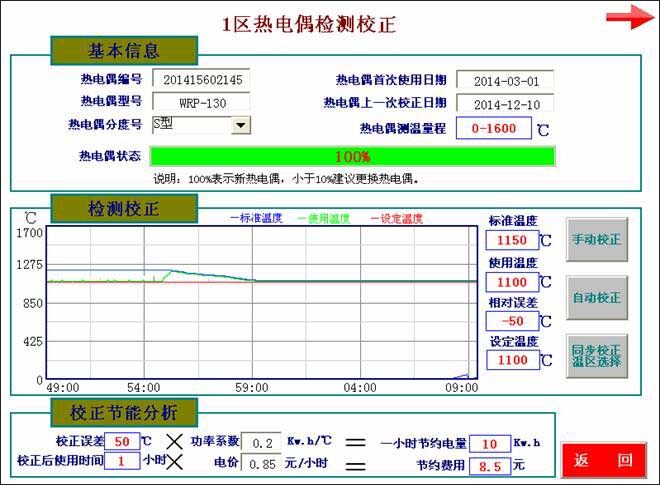The image size is (660, 485).
Task: Click the red 返回 button
Action: [603, 460]
